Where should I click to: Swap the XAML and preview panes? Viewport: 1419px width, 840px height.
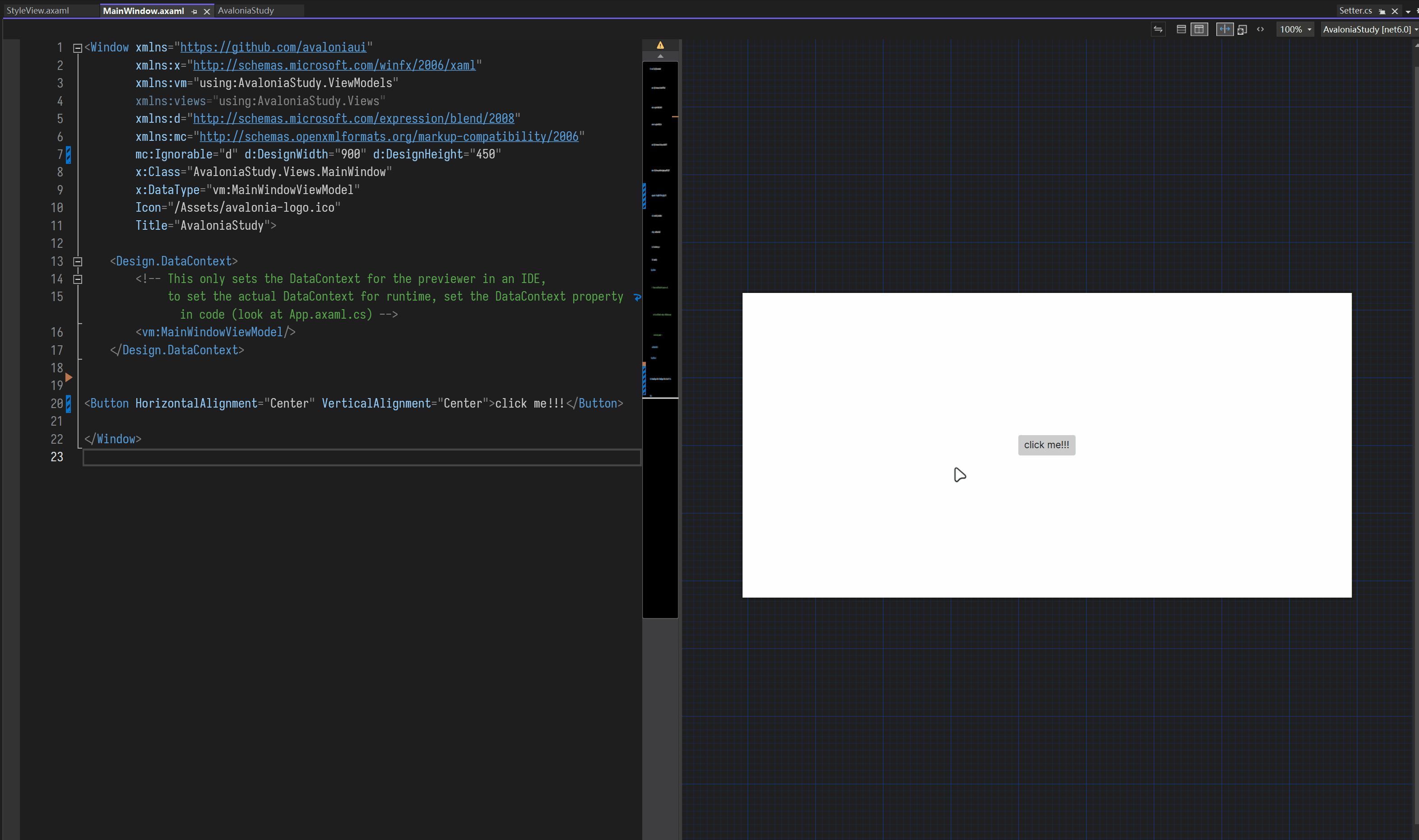(1158, 29)
